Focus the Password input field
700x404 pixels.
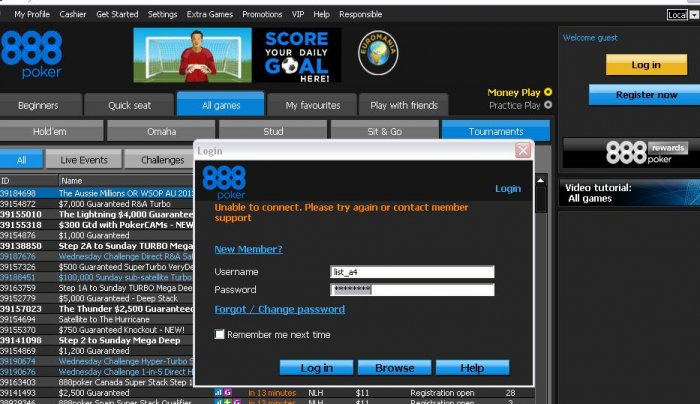coord(412,289)
